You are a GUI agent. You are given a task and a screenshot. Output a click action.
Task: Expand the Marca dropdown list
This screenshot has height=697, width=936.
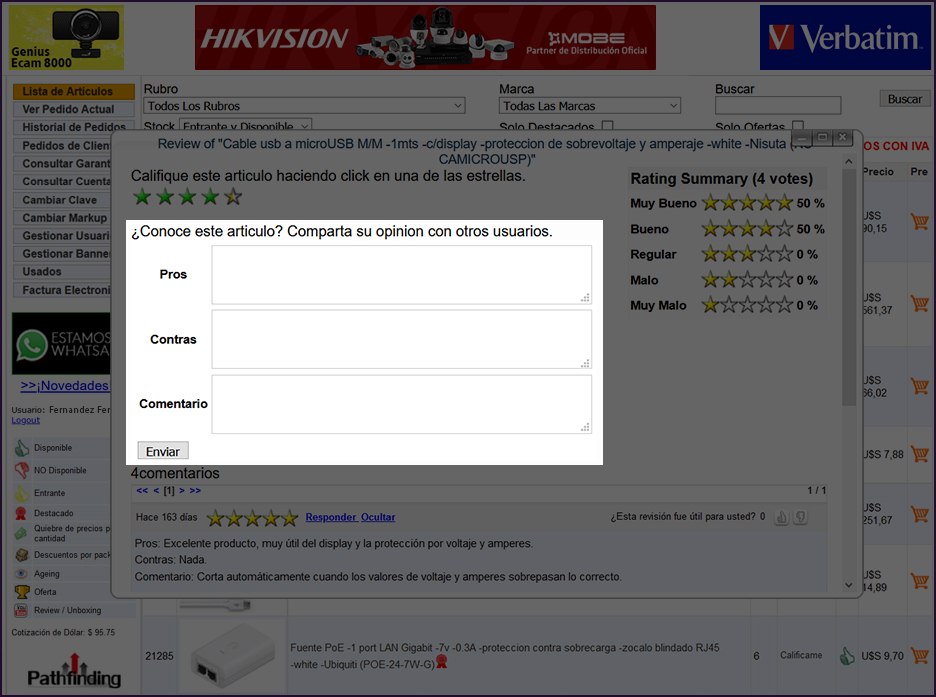590,106
